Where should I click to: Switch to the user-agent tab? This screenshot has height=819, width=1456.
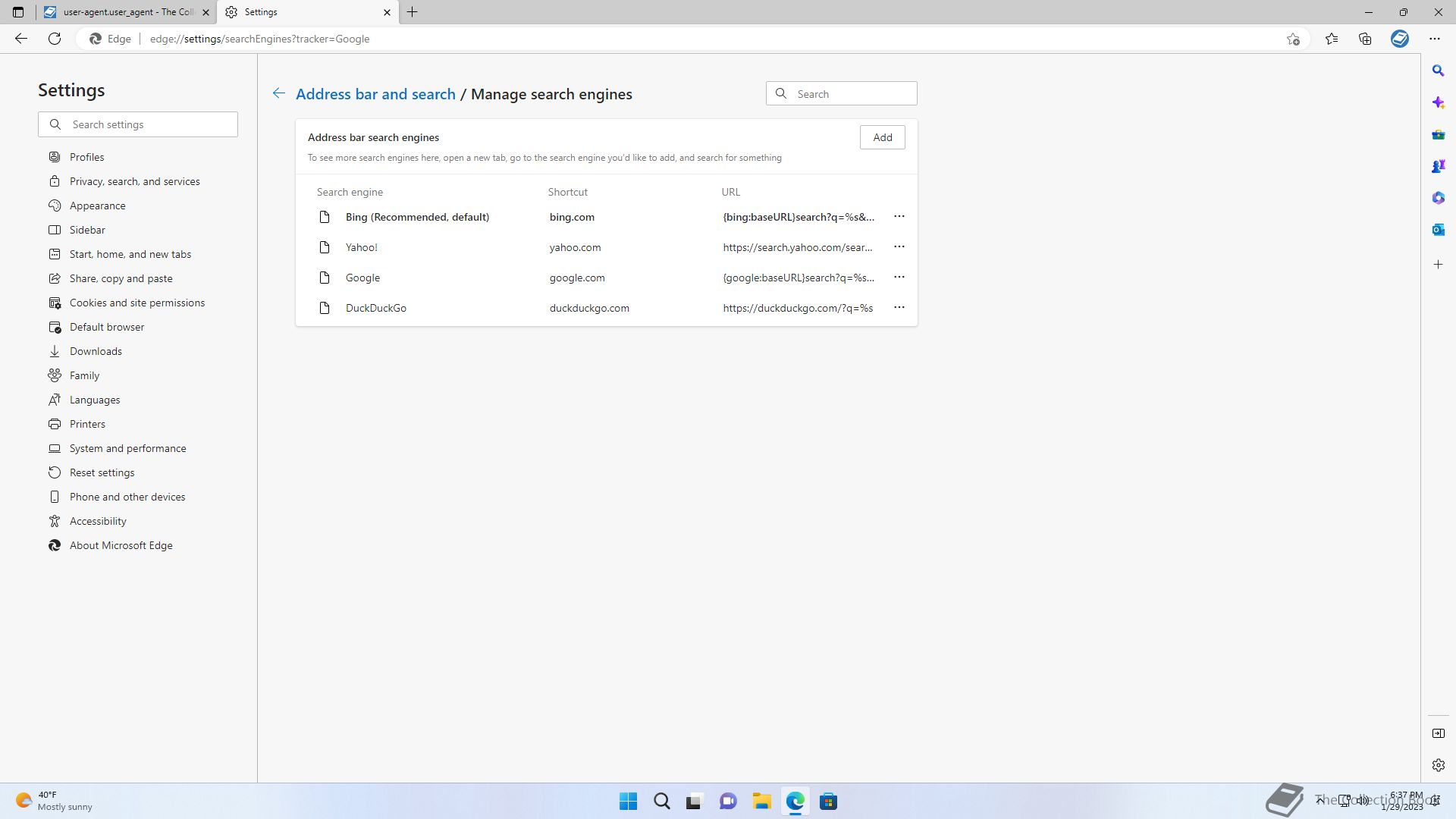pos(127,12)
